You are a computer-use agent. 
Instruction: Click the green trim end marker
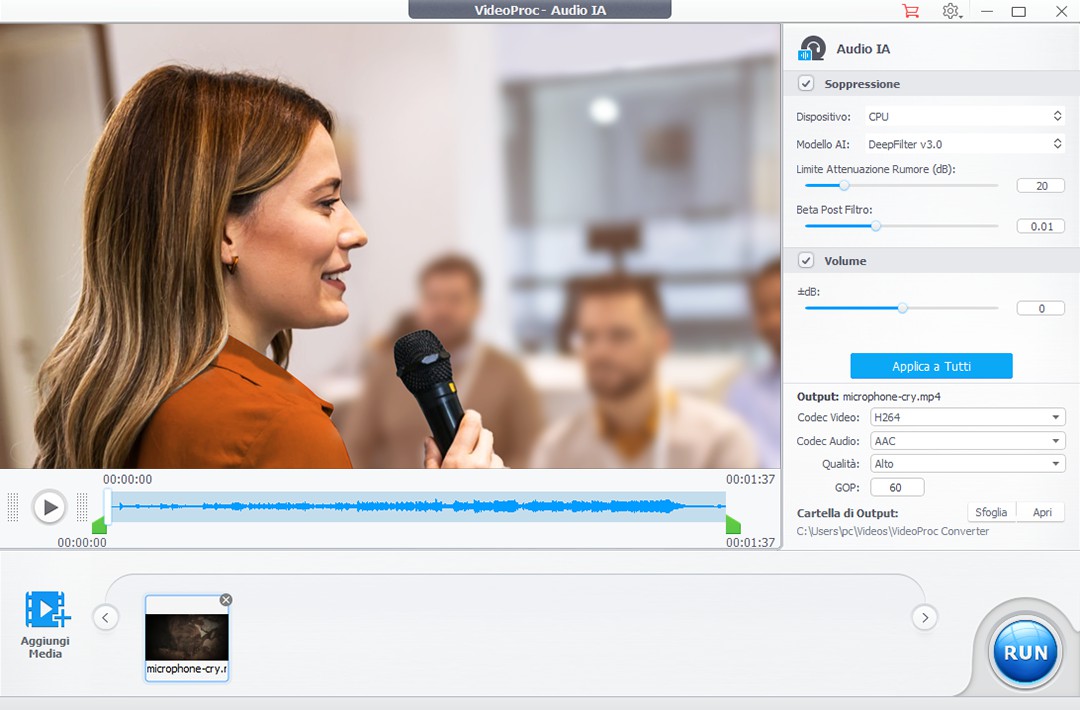coord(733,525)
